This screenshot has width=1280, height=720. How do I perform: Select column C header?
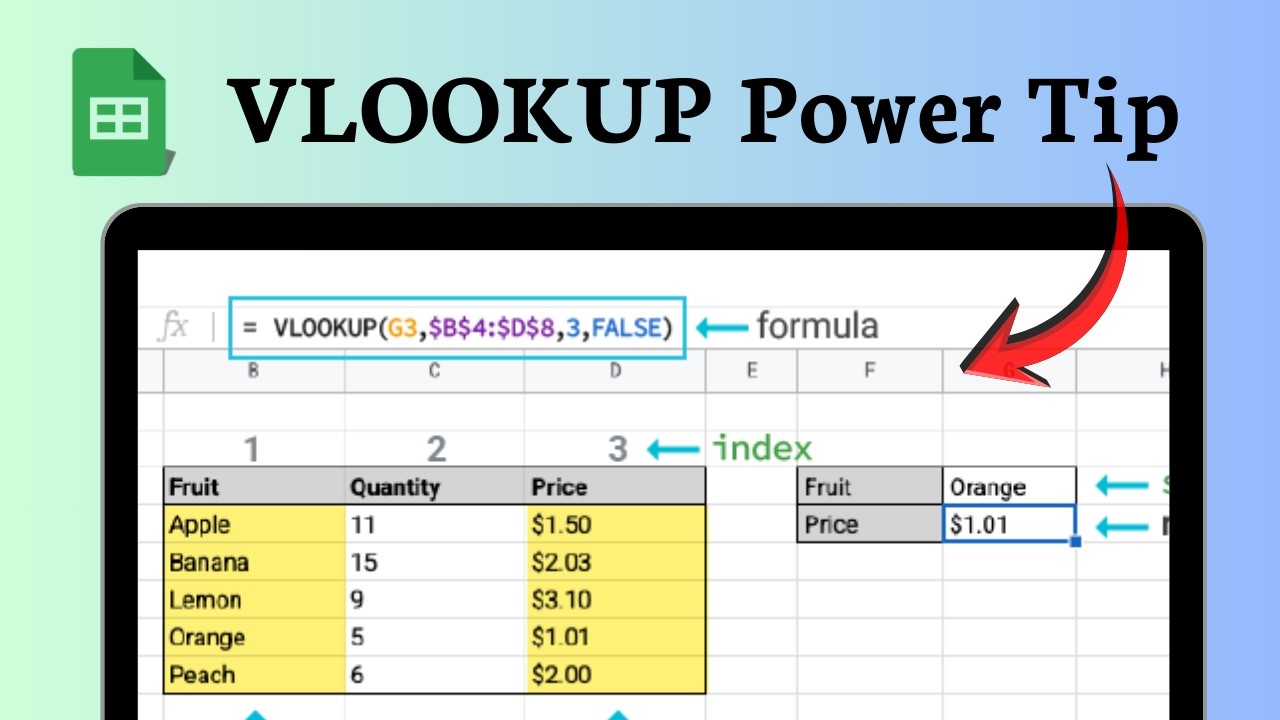pos(435,371)
